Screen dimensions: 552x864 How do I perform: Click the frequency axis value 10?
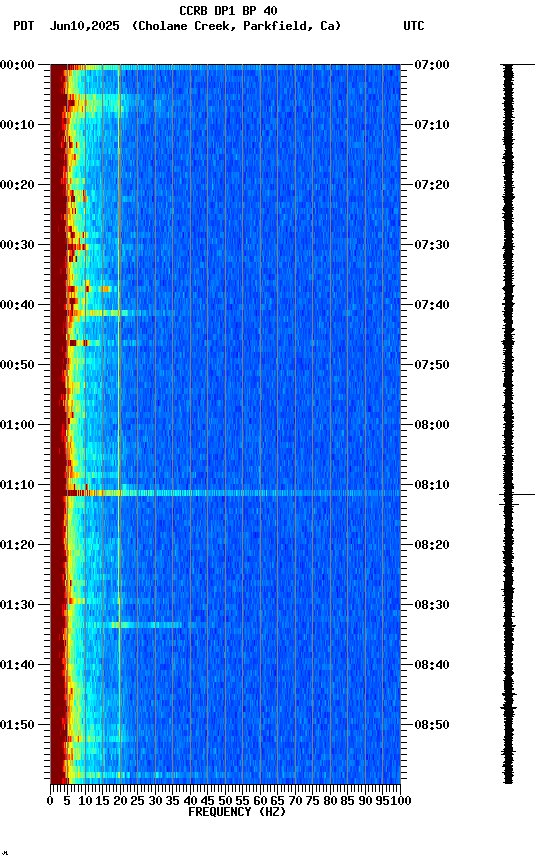click(x=85, y=802)
